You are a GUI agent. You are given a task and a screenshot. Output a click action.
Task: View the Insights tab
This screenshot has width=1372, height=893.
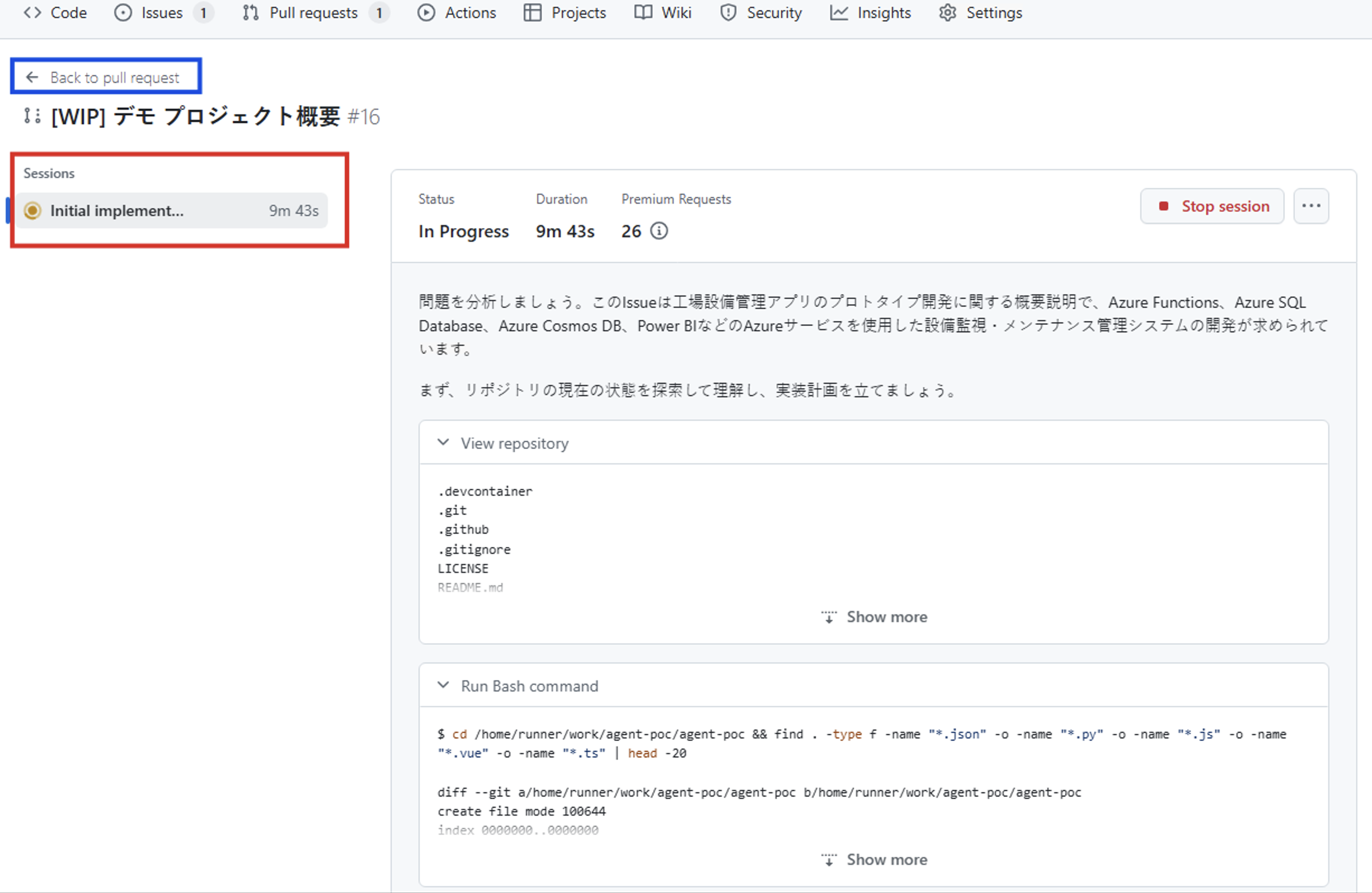tap(871, 13)
